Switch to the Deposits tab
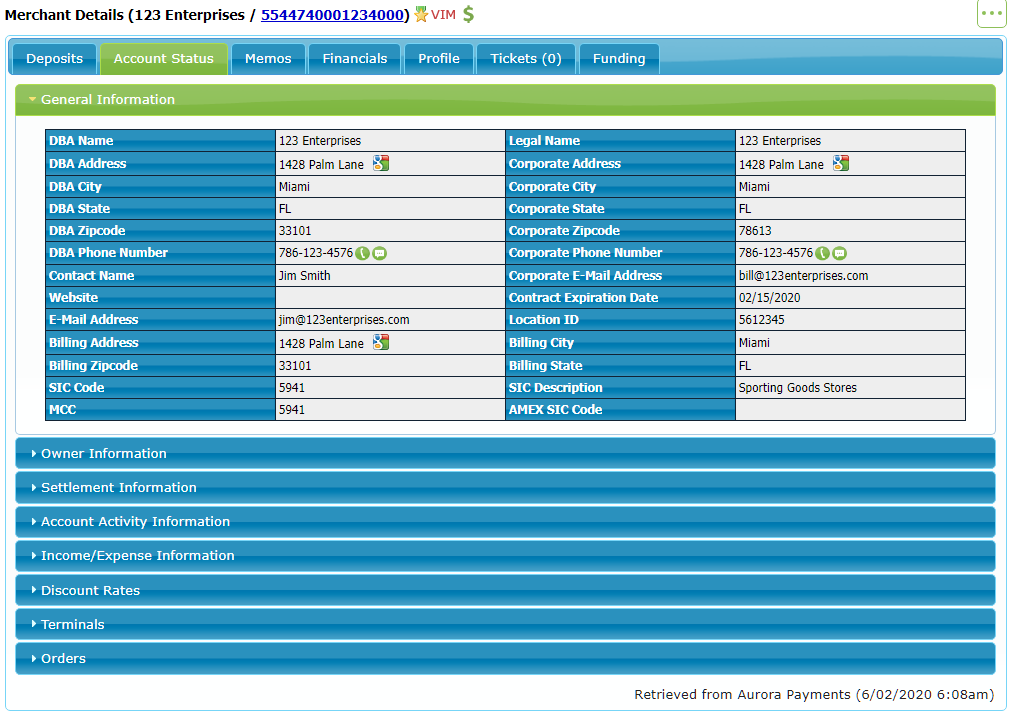Screen dimensions: 1012x716 point(54,59)
